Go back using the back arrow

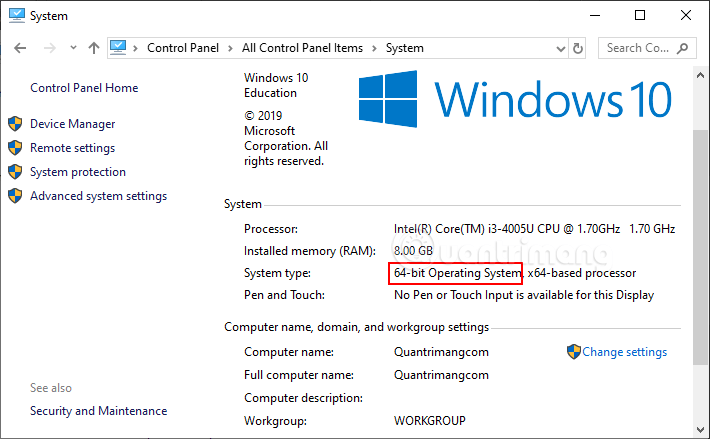tap(20, 48)
